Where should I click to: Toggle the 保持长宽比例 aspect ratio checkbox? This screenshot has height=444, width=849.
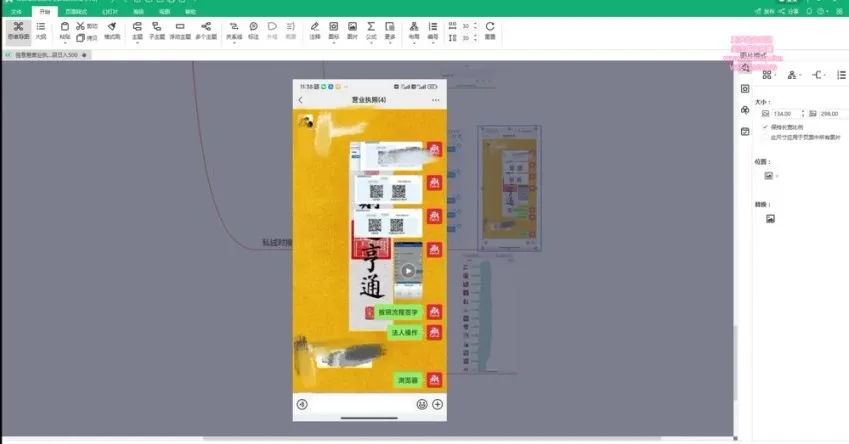[x=765, y=128]
